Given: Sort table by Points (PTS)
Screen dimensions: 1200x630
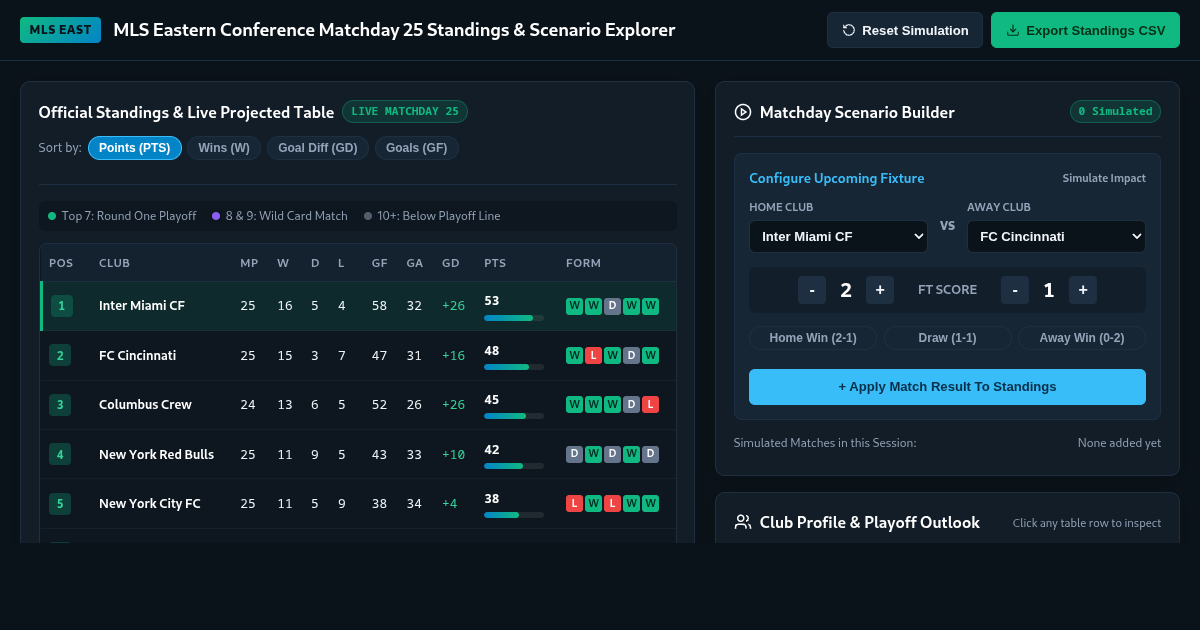Looking at the screenshot, I should (x=135, y=148).
